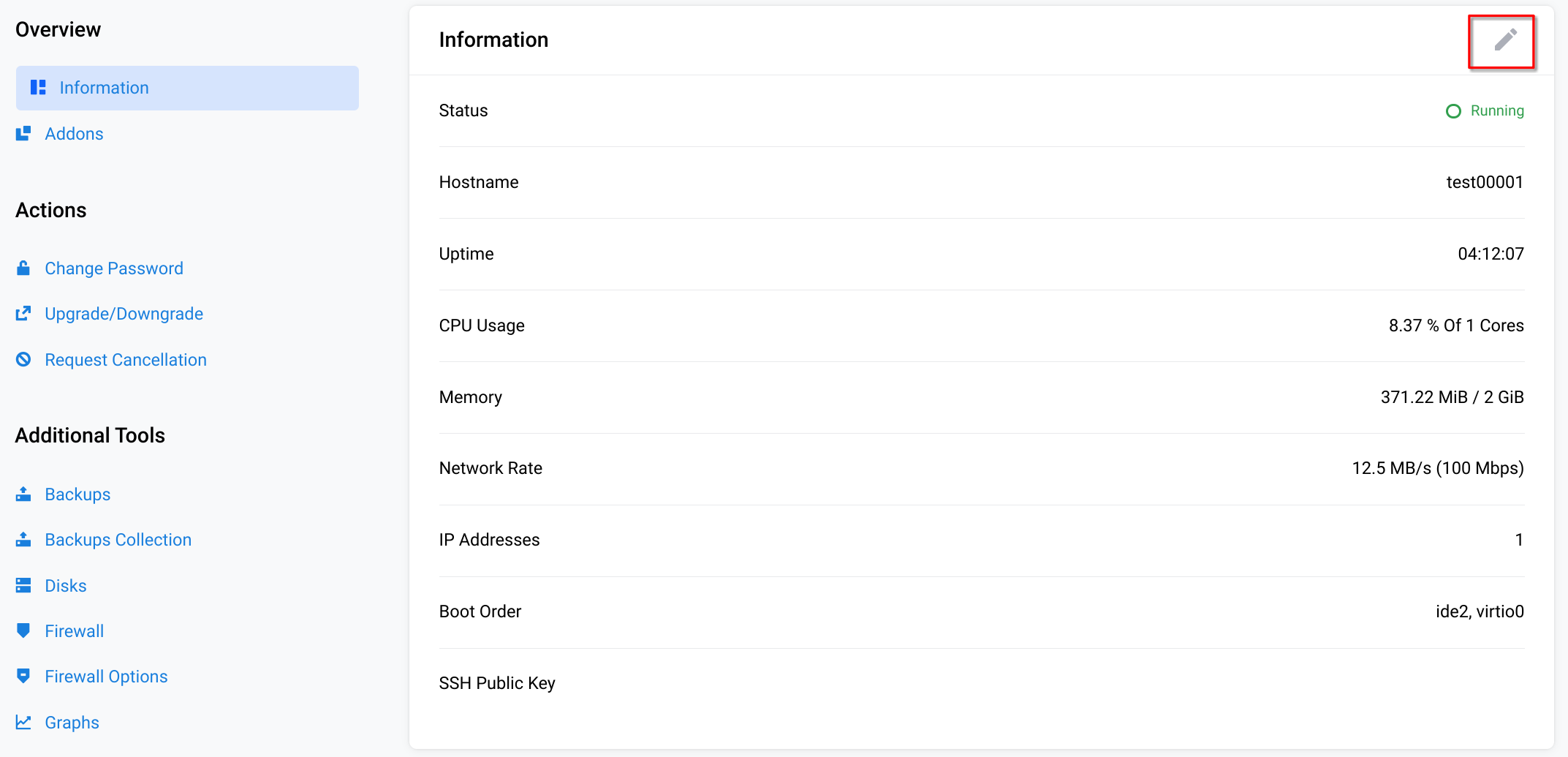The width and height of the screenshot is (1568, 757).
Task: Open Request Cancellation
Action: pos(126,360)
